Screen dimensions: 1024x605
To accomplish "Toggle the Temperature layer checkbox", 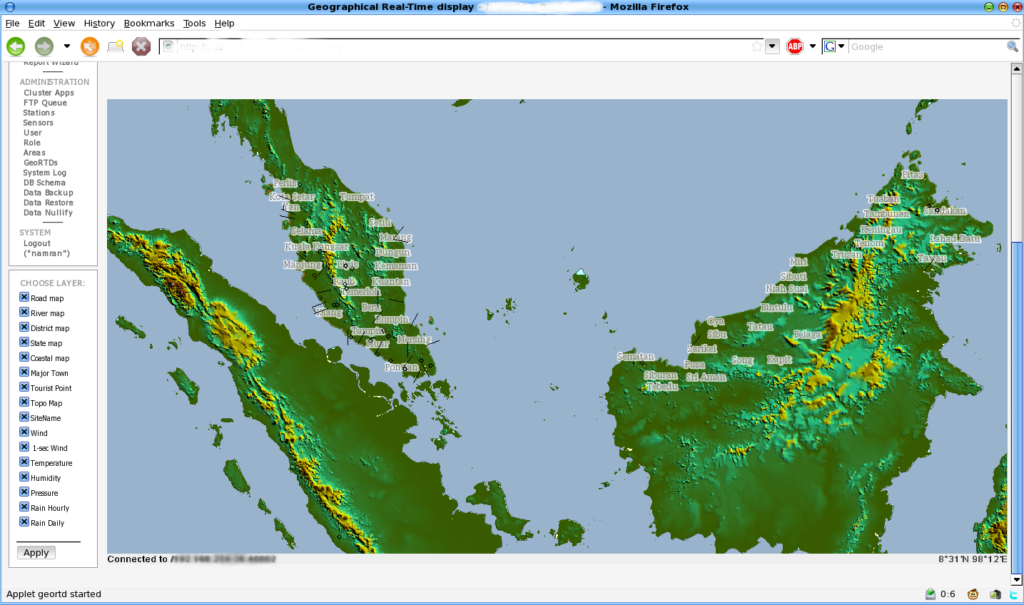I will coord(24,462).
